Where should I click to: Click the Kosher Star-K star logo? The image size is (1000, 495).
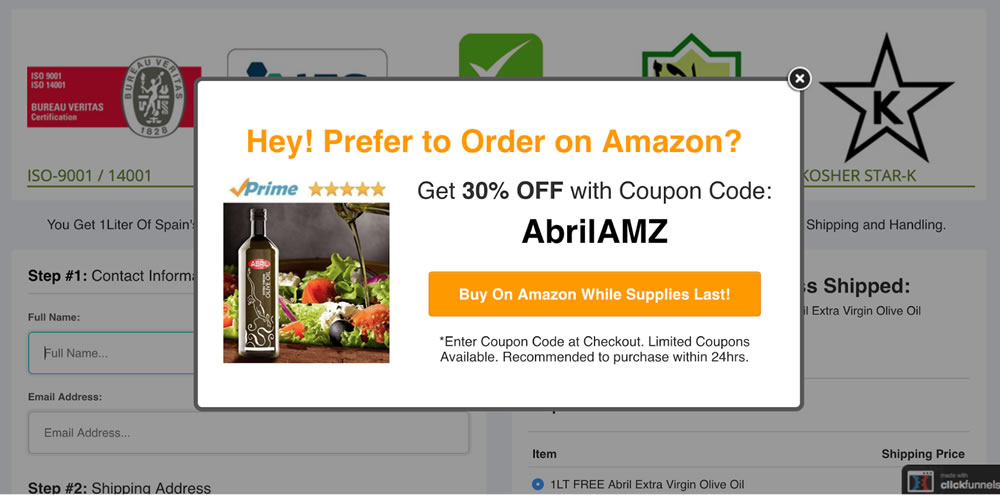(885, 100)
